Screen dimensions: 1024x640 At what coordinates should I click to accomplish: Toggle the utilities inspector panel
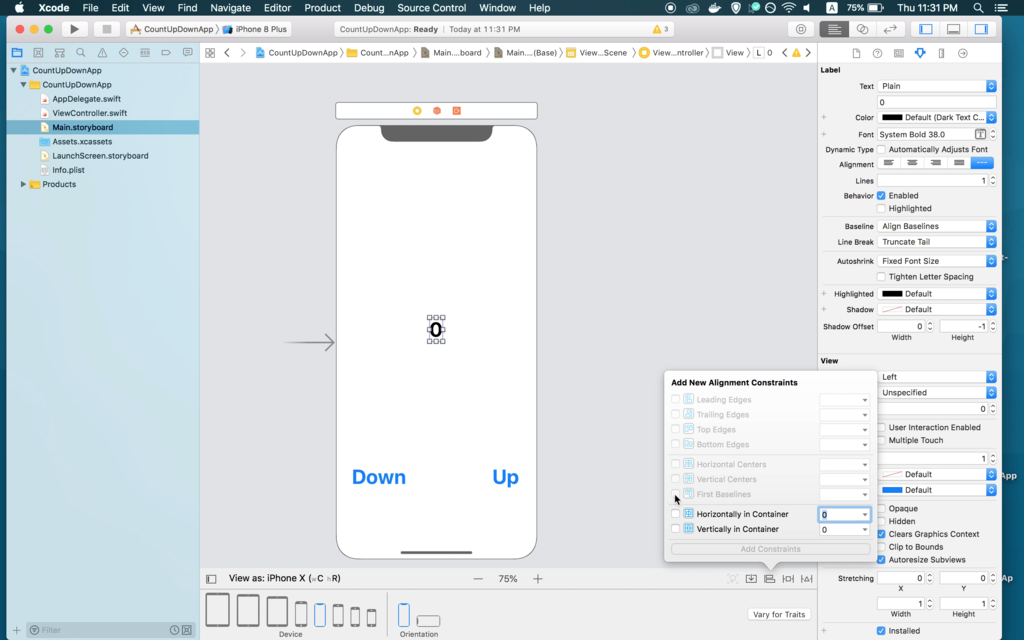982,29
